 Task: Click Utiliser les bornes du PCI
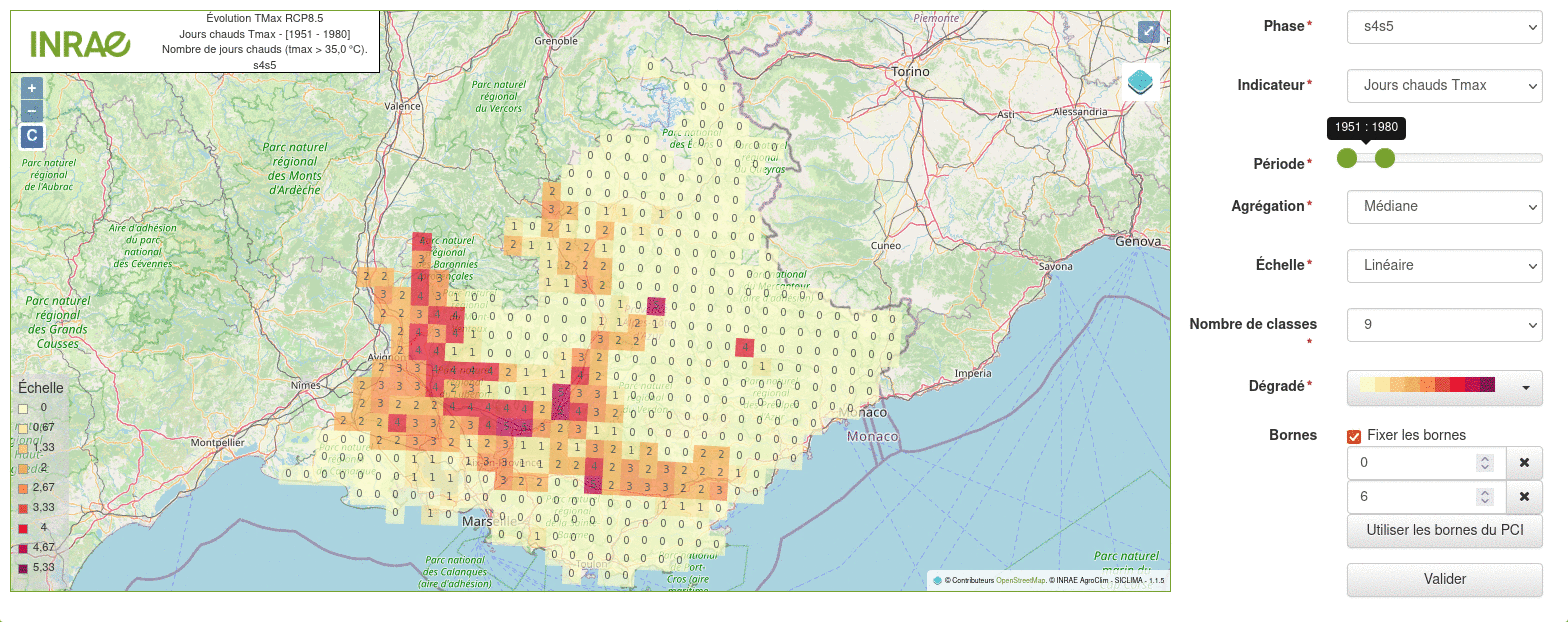(x=1445, y=530)
